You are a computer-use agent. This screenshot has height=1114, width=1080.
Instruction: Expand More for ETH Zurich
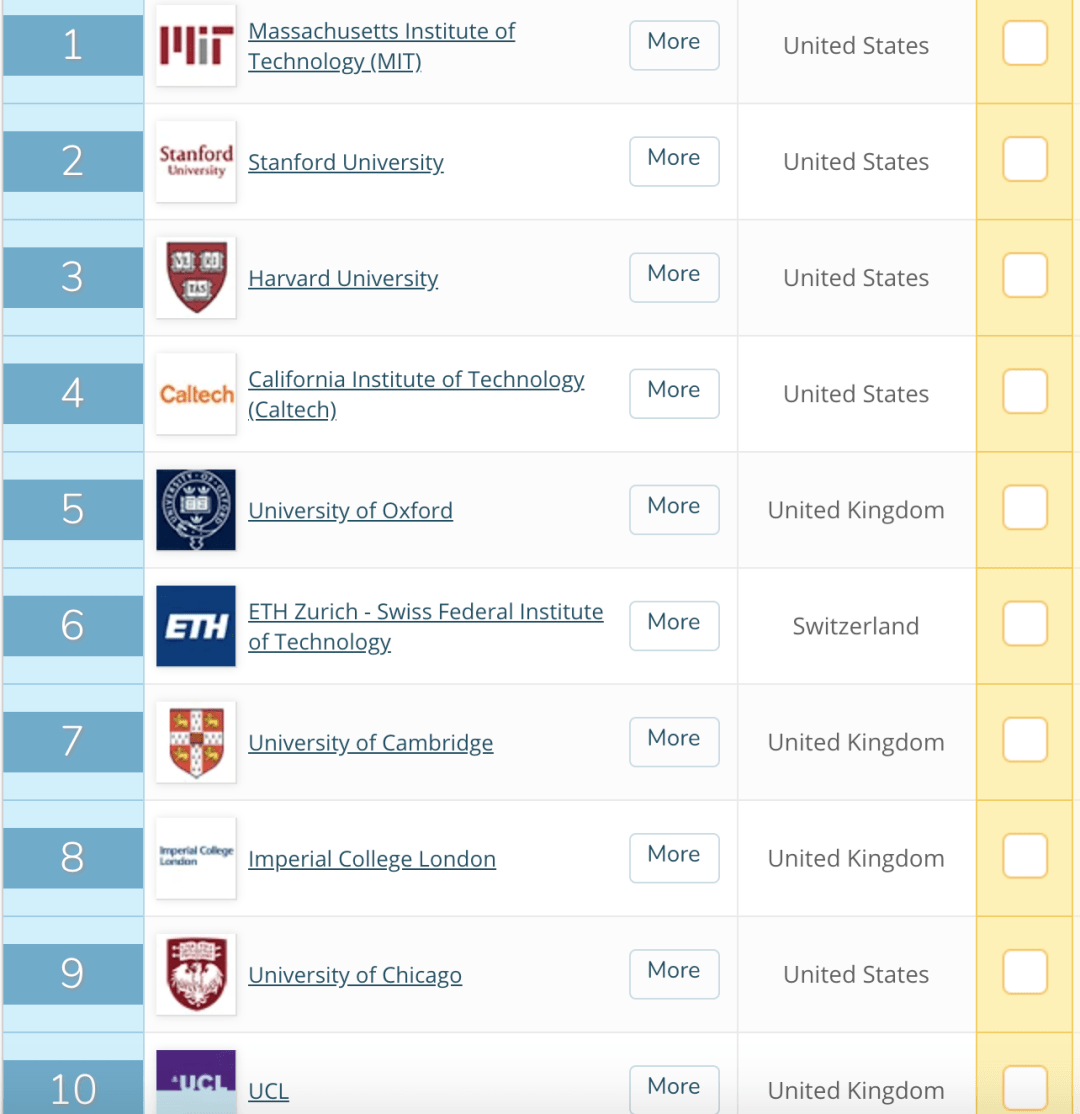(x=674, y=625)
